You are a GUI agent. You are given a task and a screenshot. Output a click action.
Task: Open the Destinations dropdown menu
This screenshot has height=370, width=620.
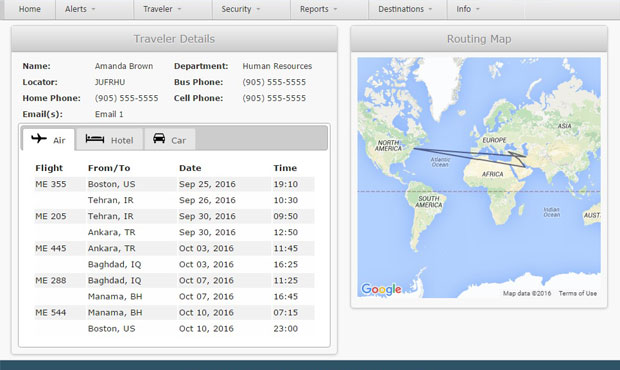coord(405,9)
